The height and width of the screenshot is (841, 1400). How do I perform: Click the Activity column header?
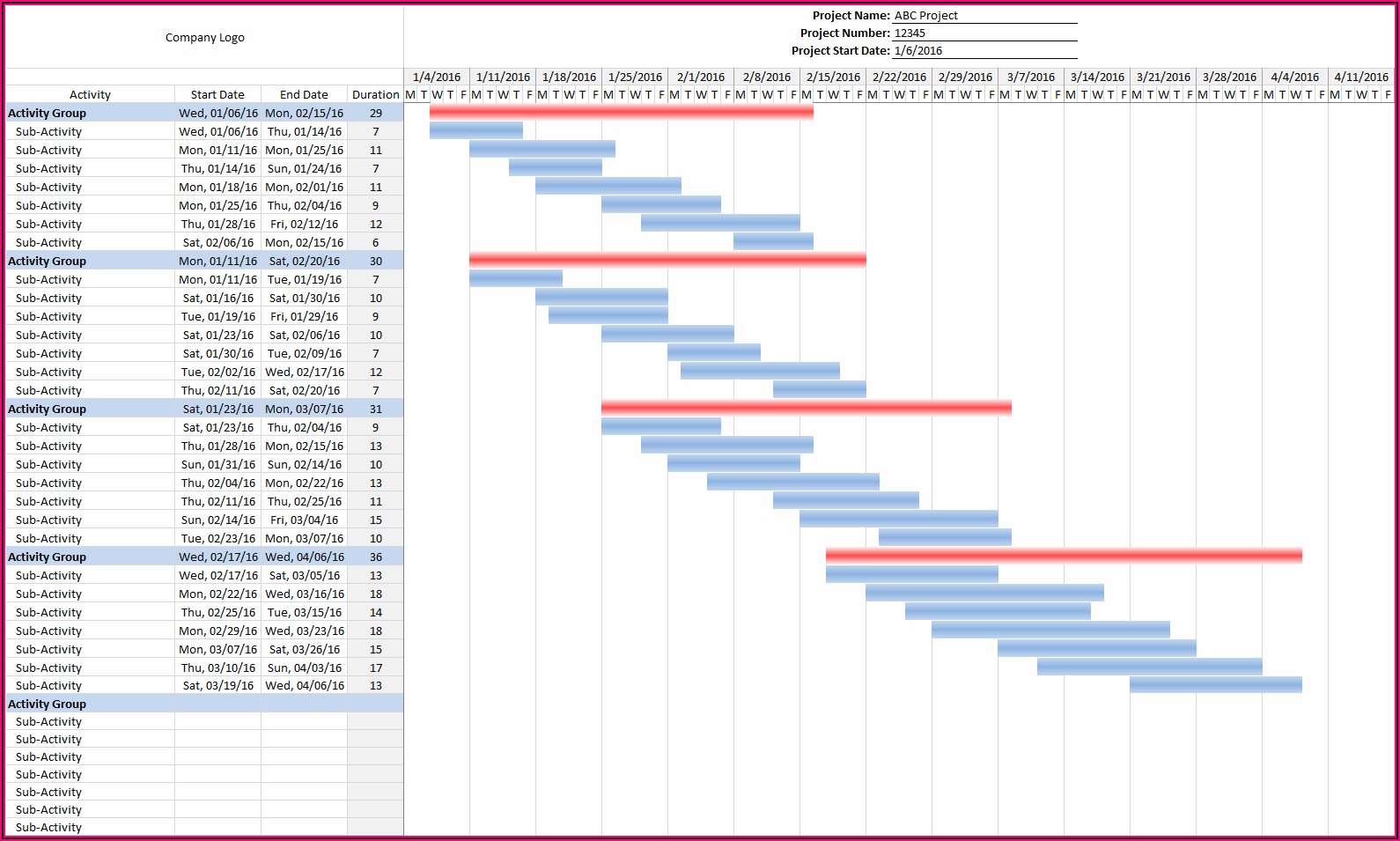90,95
